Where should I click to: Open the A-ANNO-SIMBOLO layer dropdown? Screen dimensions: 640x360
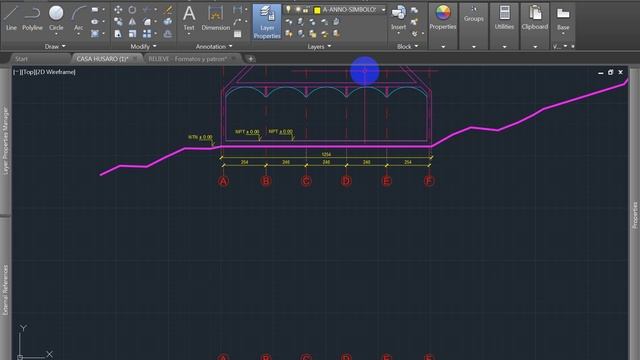[383, 9]
